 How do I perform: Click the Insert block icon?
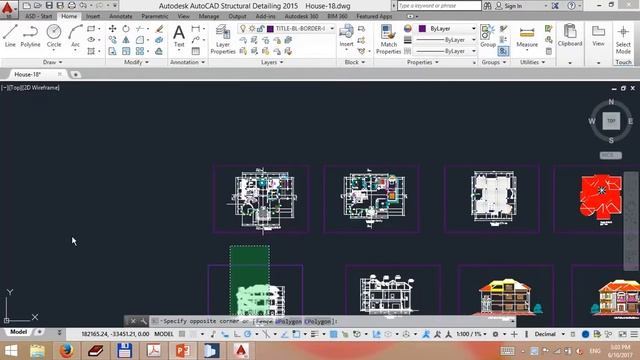(x=346, y=36)
